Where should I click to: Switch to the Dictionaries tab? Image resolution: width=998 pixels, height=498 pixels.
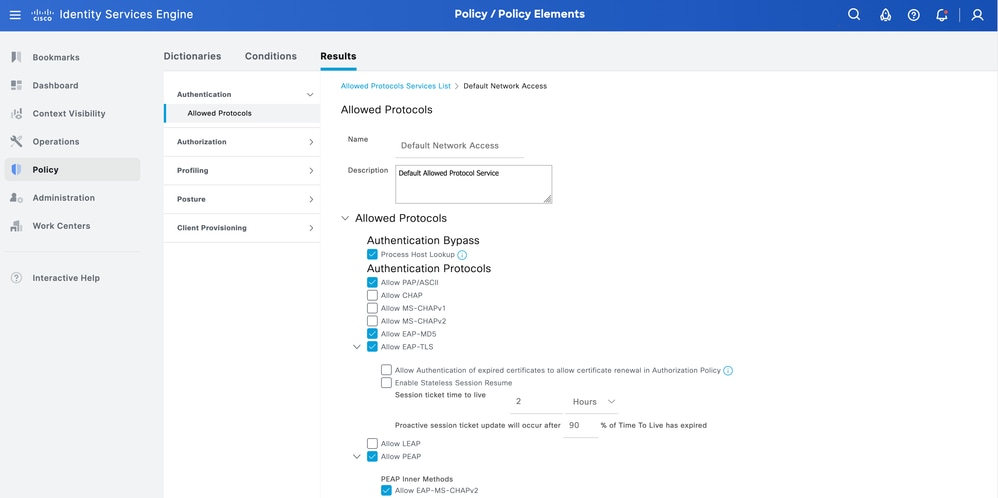(x=192, y=56)
